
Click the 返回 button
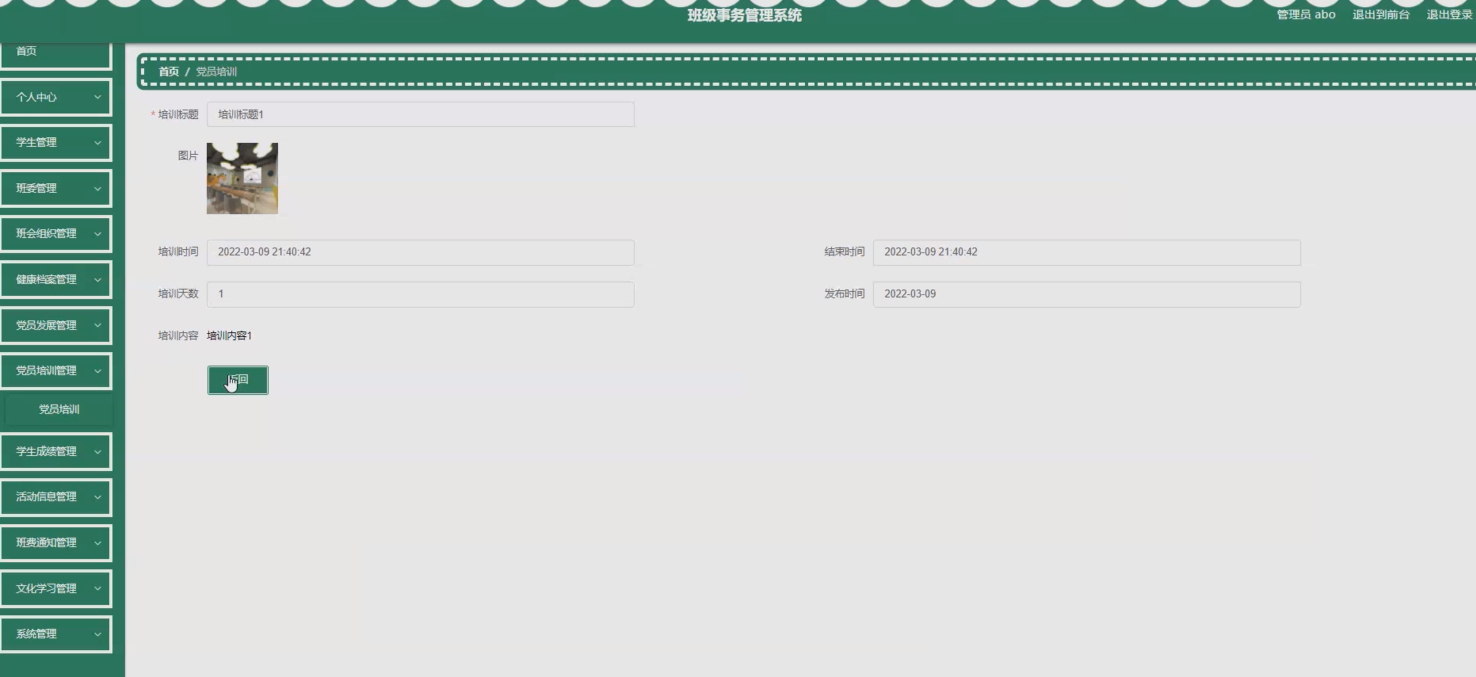[x=238, y=380]
